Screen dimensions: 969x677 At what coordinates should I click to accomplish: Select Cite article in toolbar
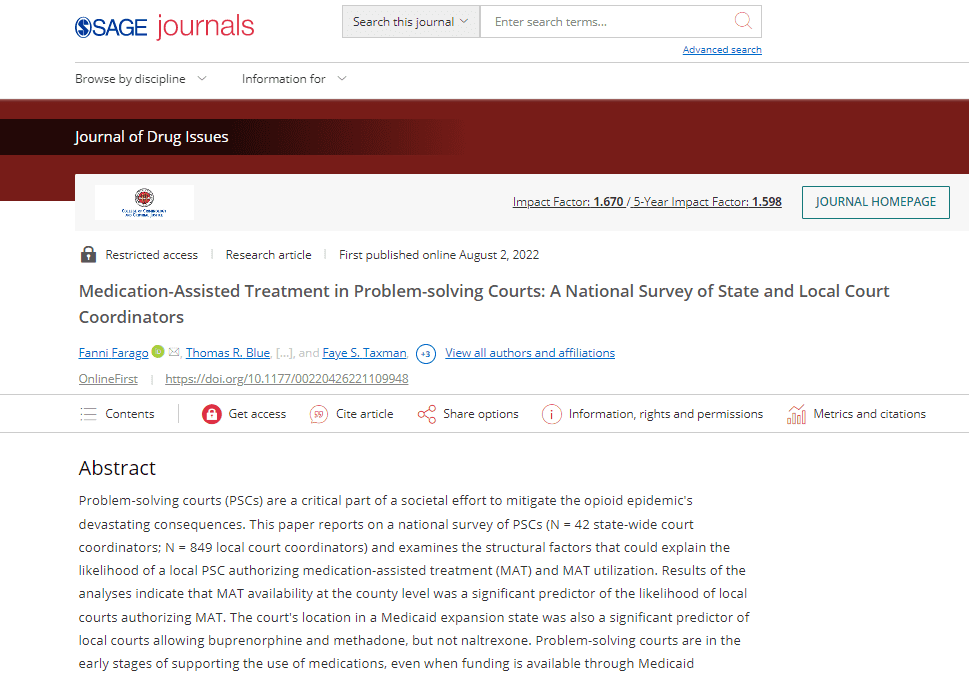click(365, 414)
